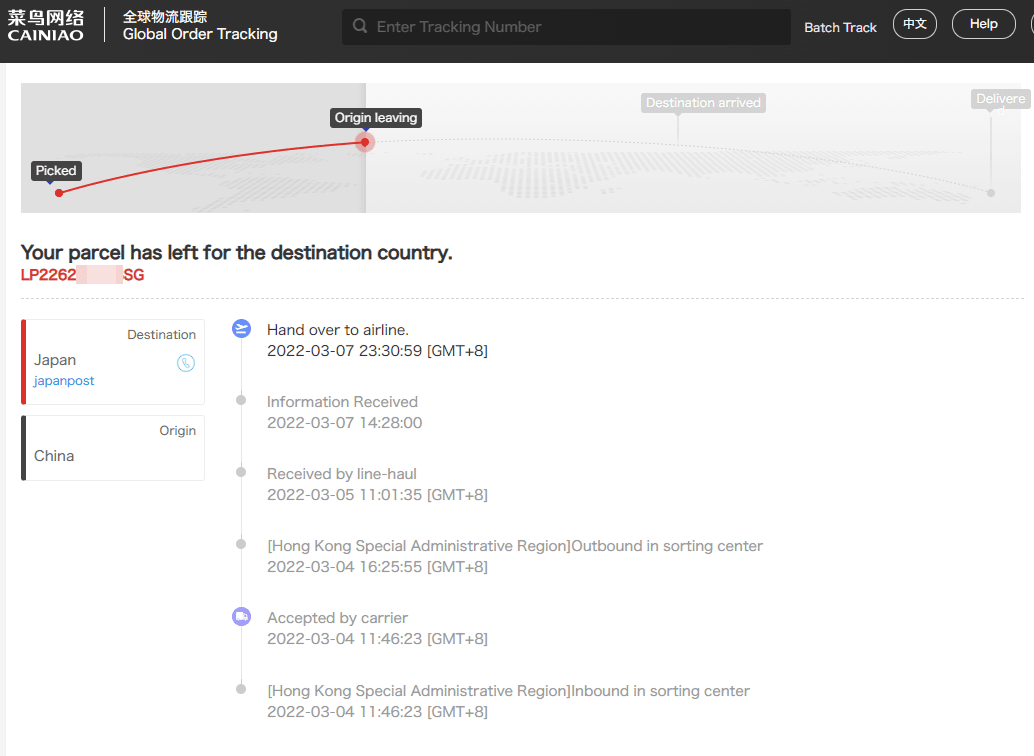
Task: Click the red Origin leaving dot
Action: pyautogui.click(x=366, y=142)
